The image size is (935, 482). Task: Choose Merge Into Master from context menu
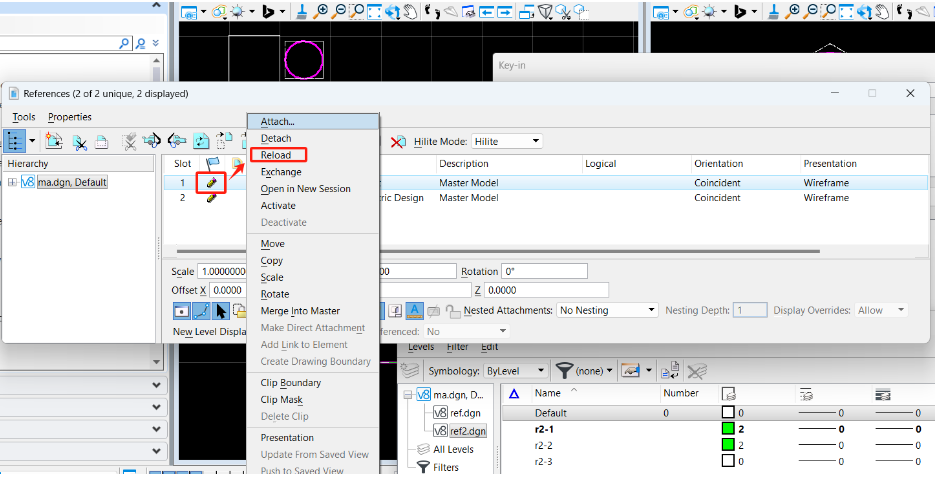tap(300, 311)
